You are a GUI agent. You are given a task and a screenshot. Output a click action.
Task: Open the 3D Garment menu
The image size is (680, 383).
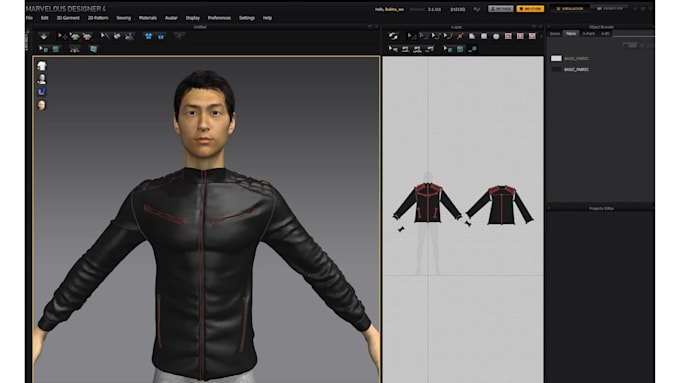[68, 18]
